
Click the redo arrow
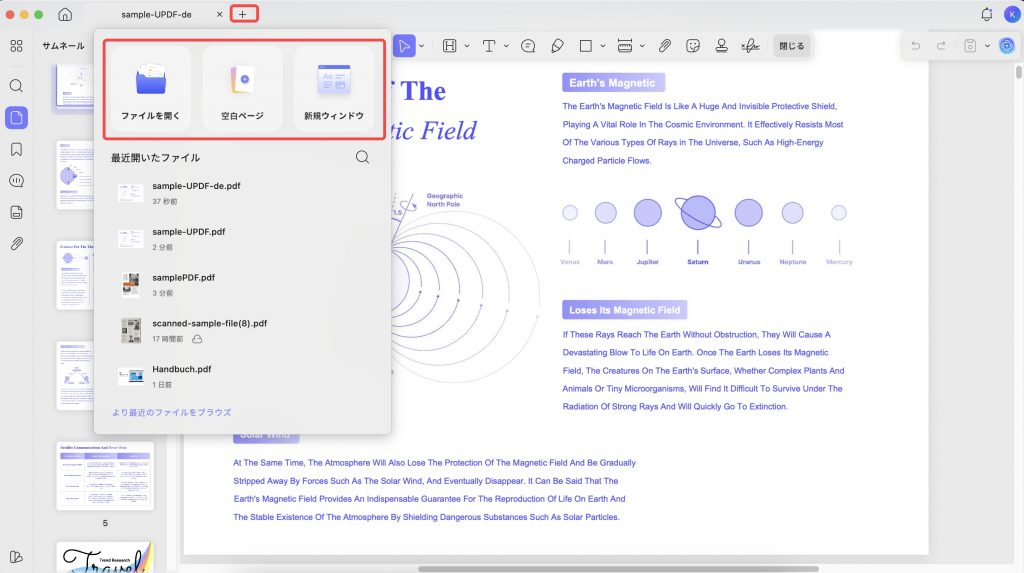tap(941, 46)
